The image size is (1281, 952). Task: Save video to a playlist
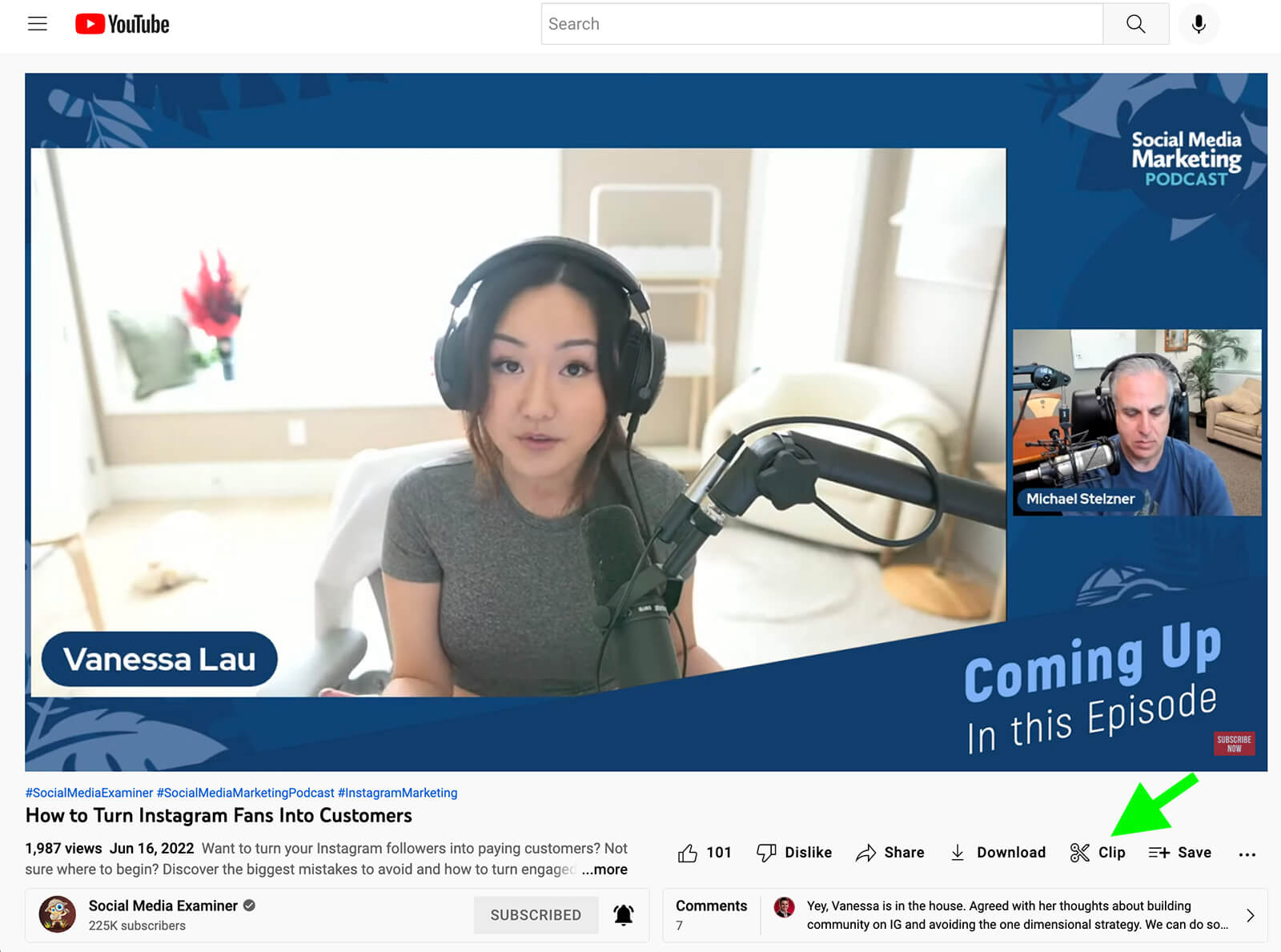pos(1179,853)
